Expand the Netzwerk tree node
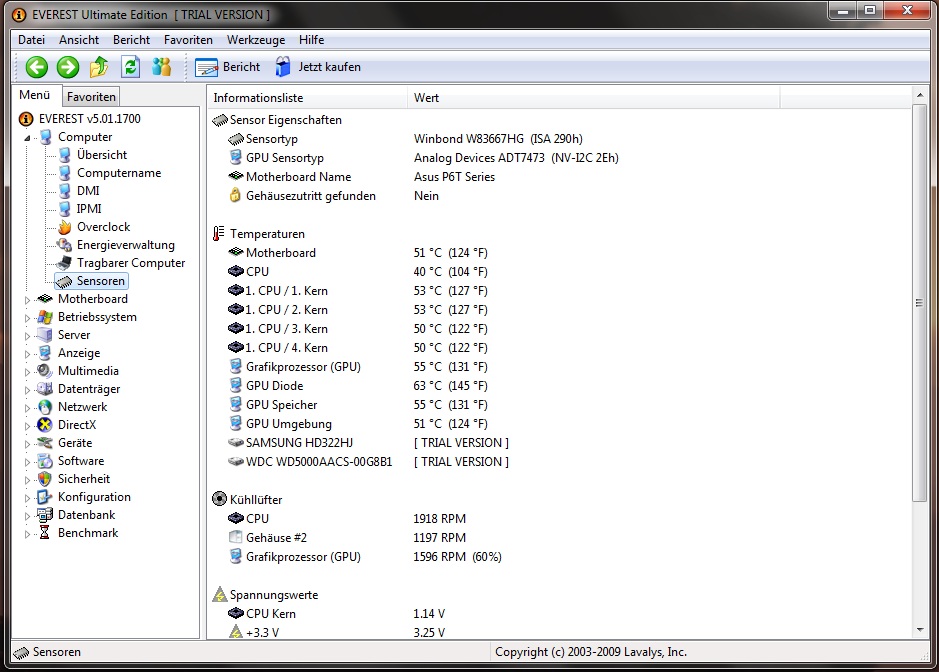This screenshot has height=672, width=939. click(27, 408)
